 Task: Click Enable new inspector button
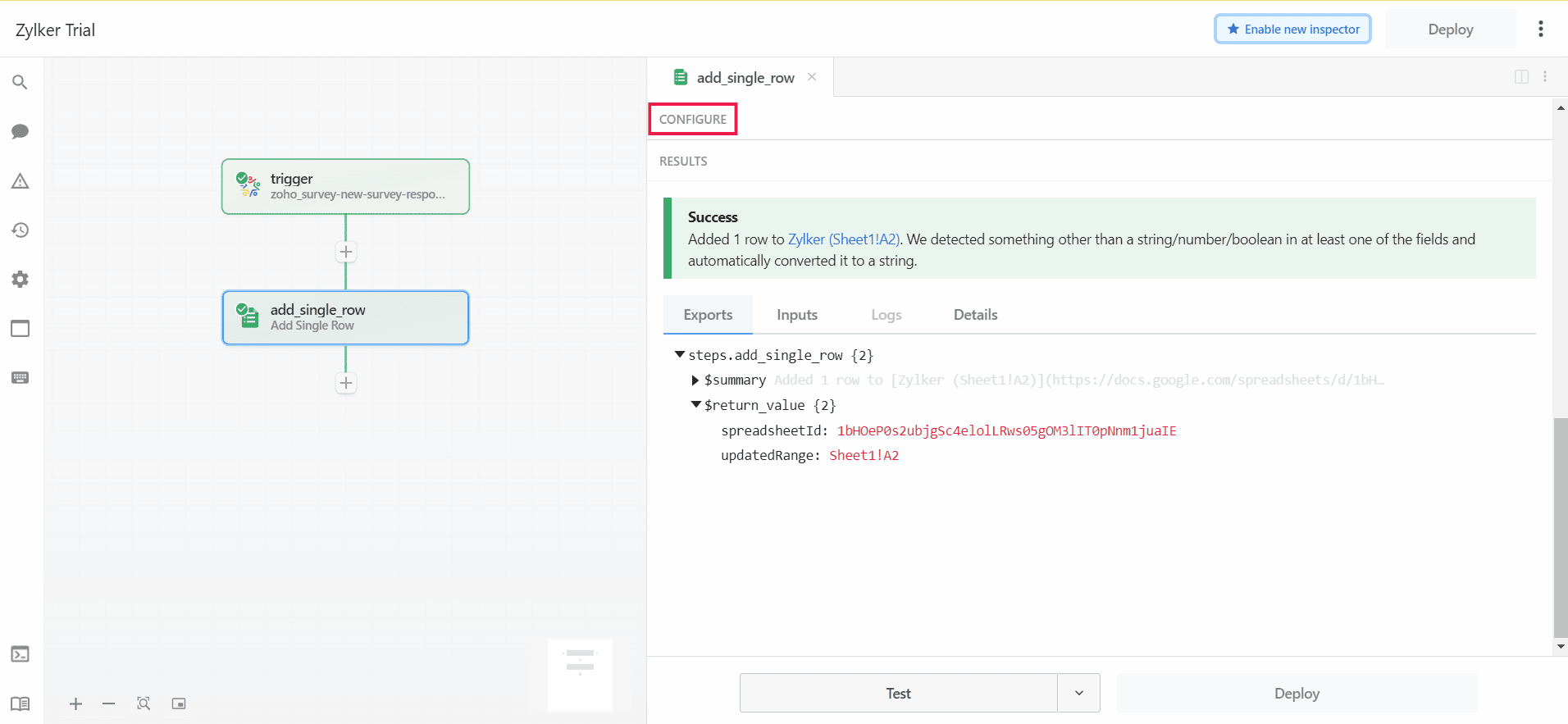(1292, 29)
